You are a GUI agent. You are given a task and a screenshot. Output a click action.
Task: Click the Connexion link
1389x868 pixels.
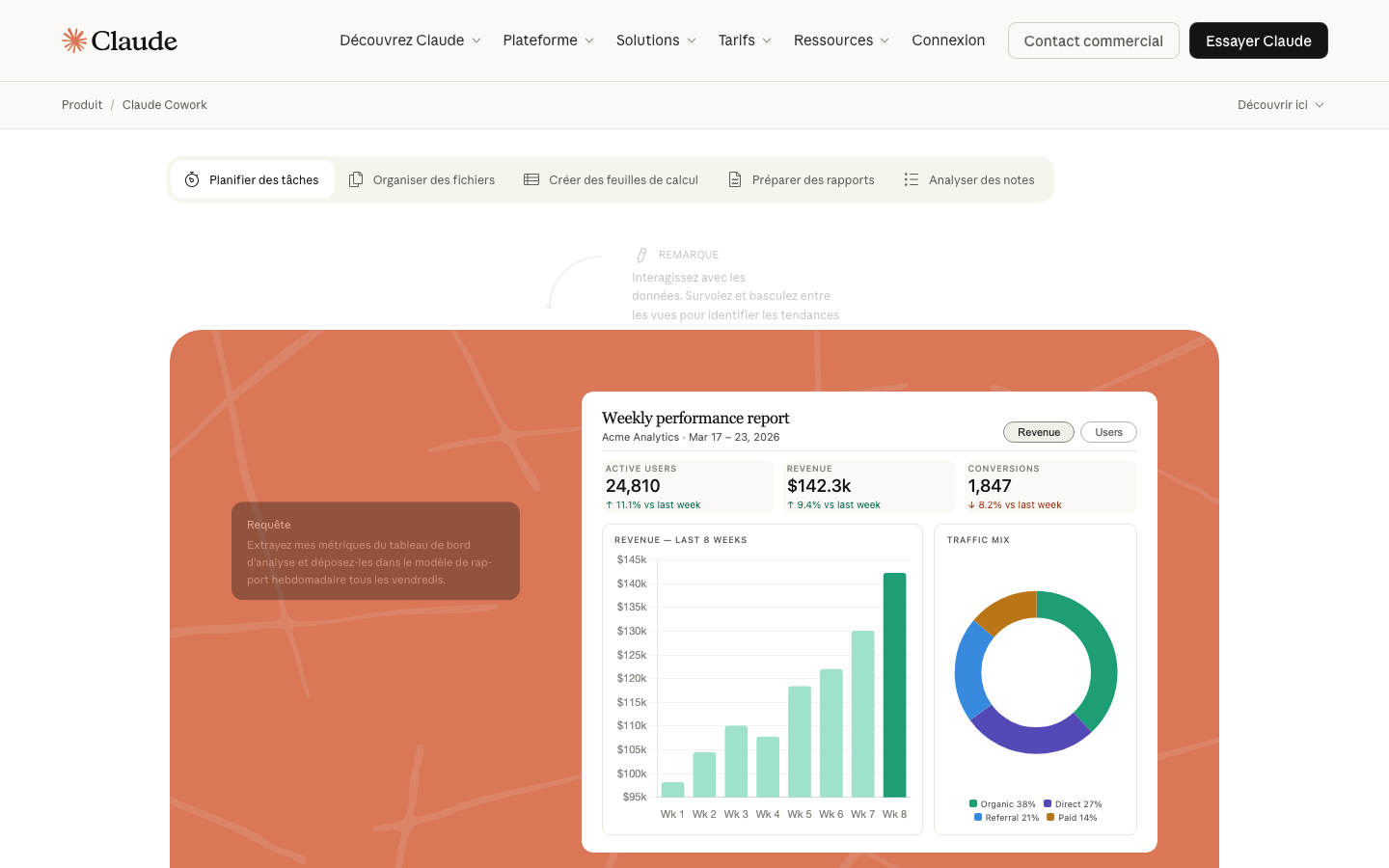coord(948,41)
